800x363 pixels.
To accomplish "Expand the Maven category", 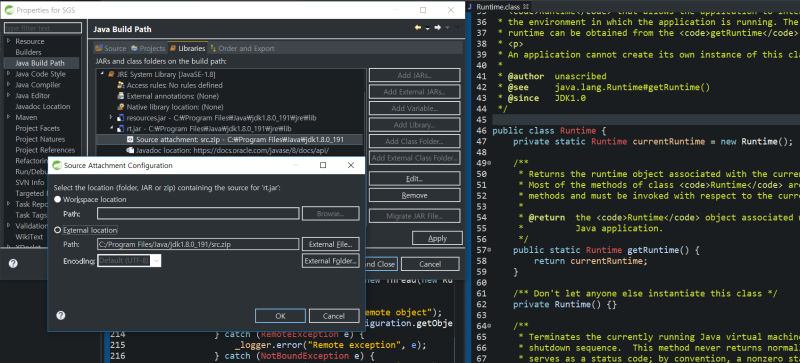I will (8, 117).
